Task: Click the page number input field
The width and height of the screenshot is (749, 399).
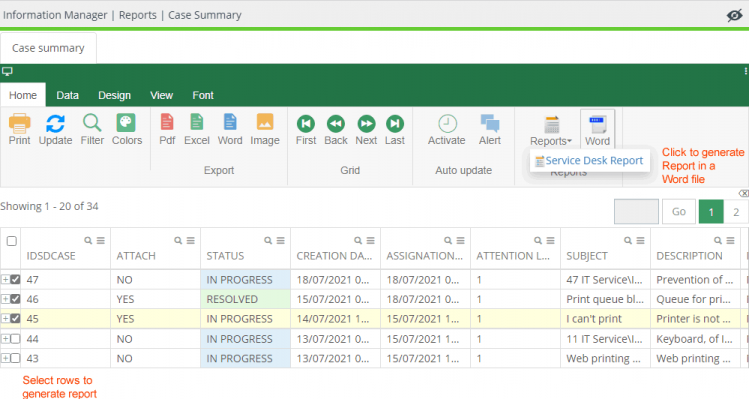Action: pyautogui.click(x=636, y=212)
